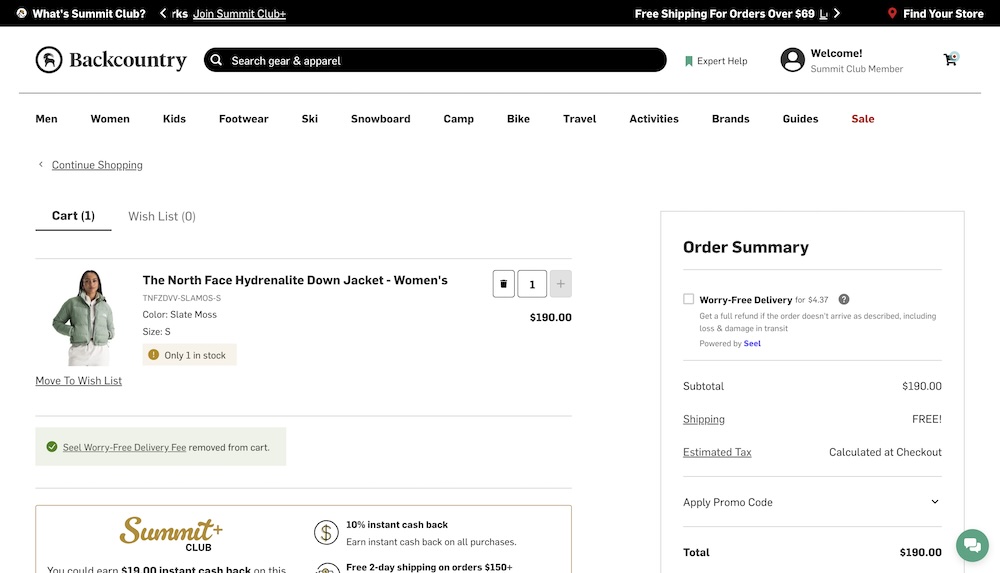
Task: Open the Footwear menu
Action: coord(244,119)
